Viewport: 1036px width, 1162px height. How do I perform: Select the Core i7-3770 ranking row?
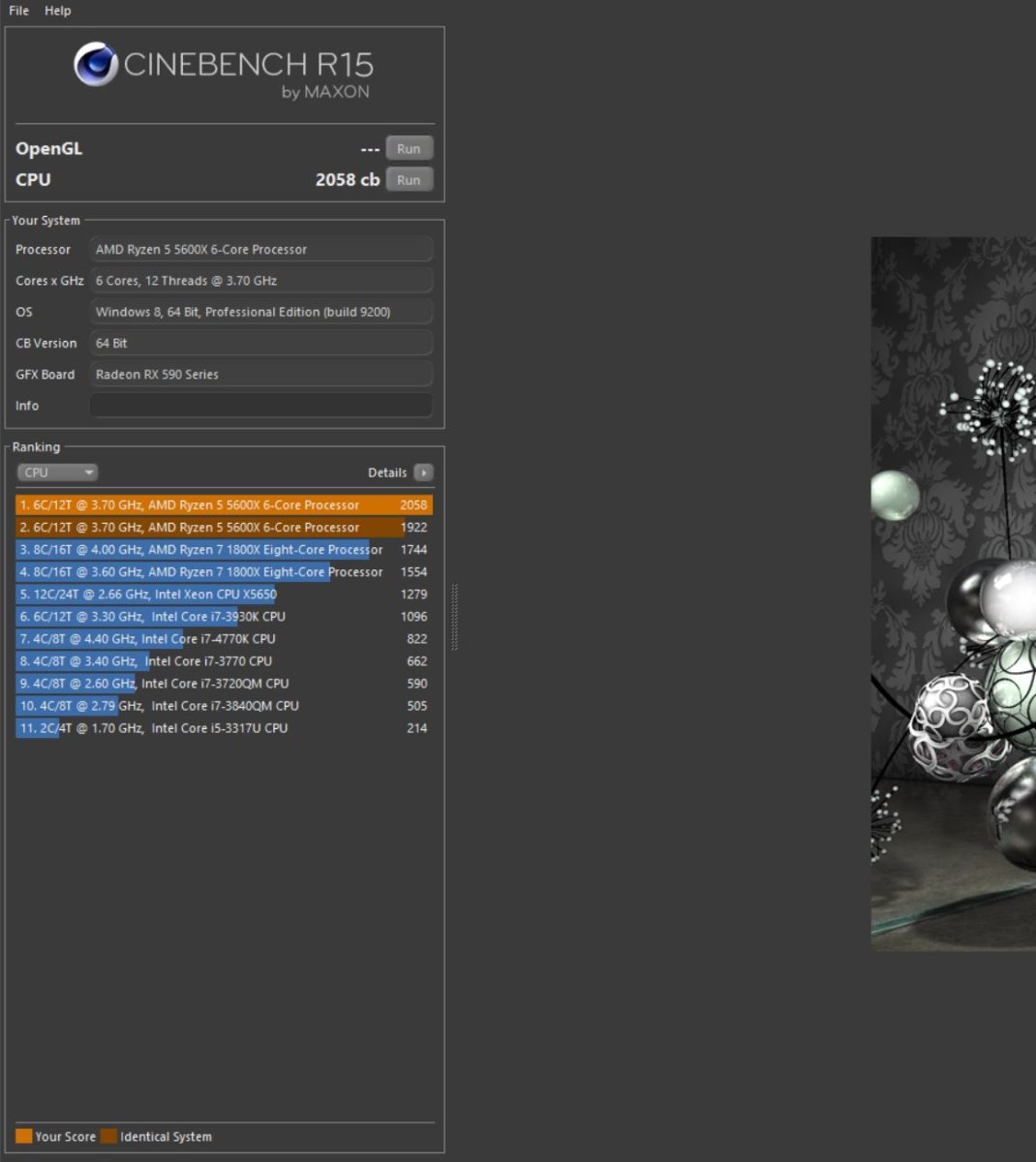tap(224, 660)
